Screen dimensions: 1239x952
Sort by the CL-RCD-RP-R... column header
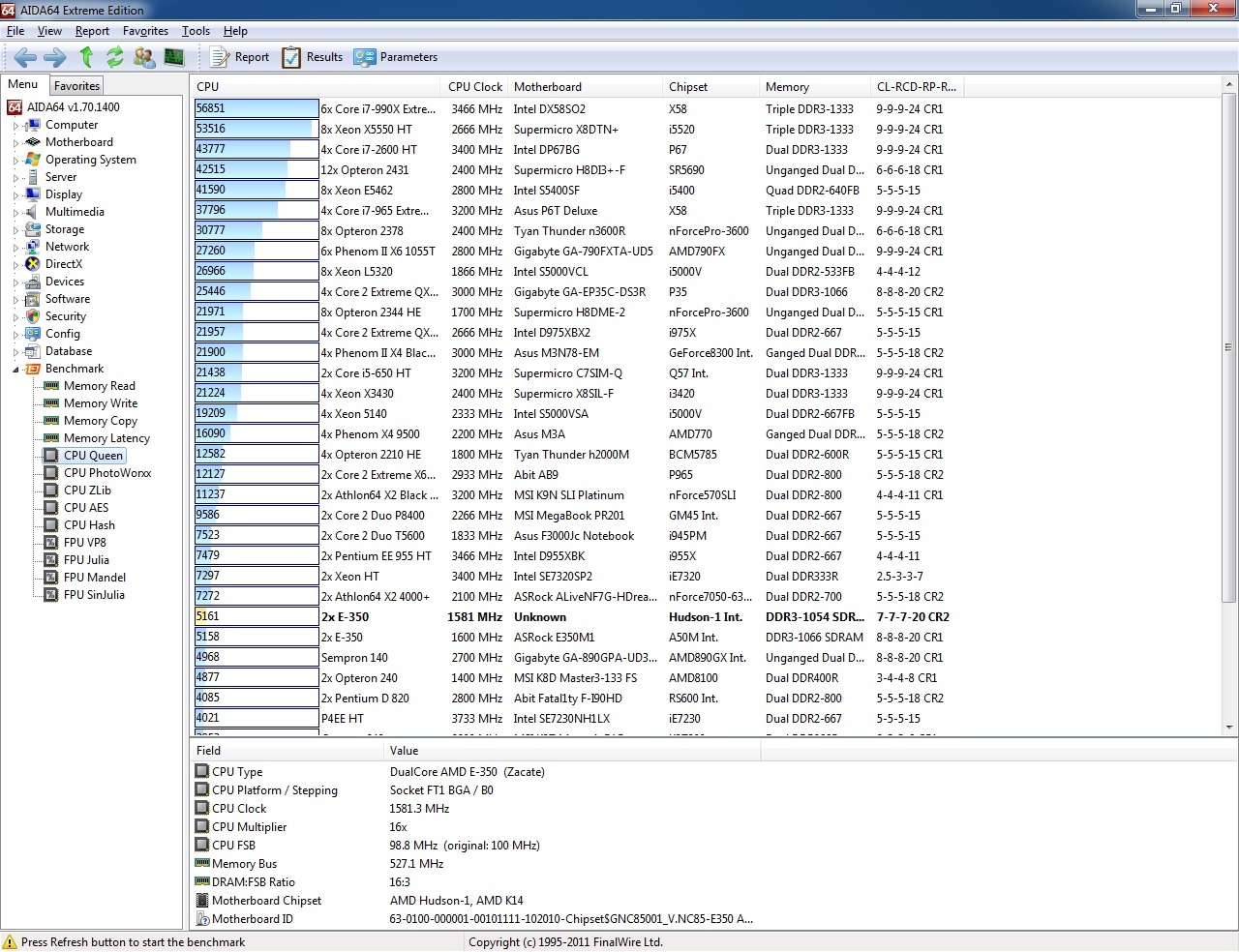coord(917,87)
